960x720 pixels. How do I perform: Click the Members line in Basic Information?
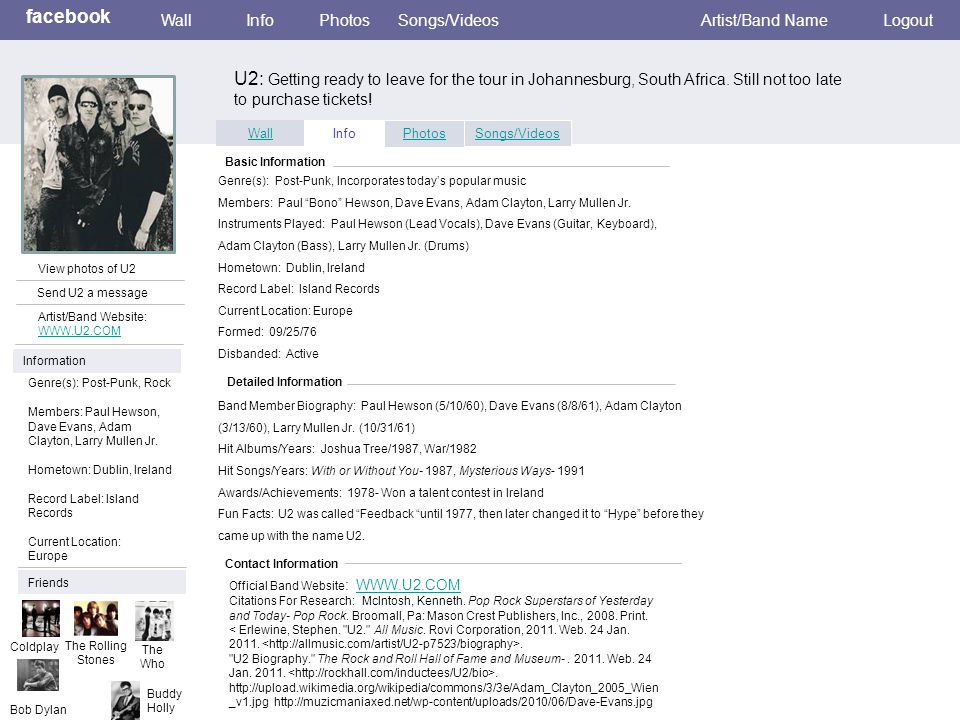click(424, 203)
